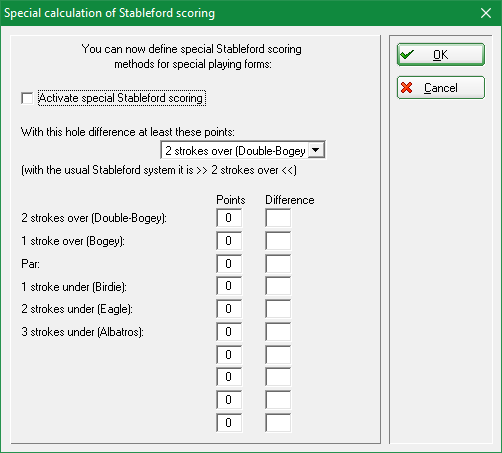Edit Points field for Eagle
Image resolution: width=502 pixels, height=453 pixels.
coord(229,309)
